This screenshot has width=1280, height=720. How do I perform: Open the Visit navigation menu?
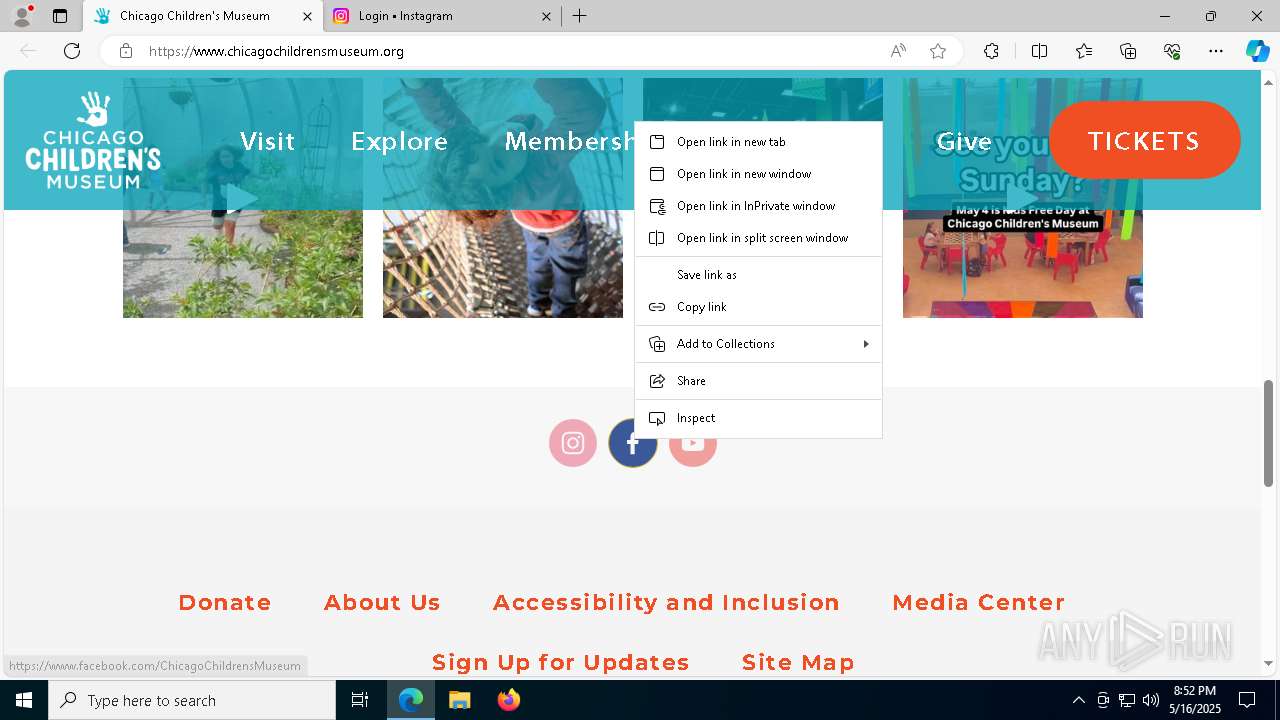[x=267, y=141]
